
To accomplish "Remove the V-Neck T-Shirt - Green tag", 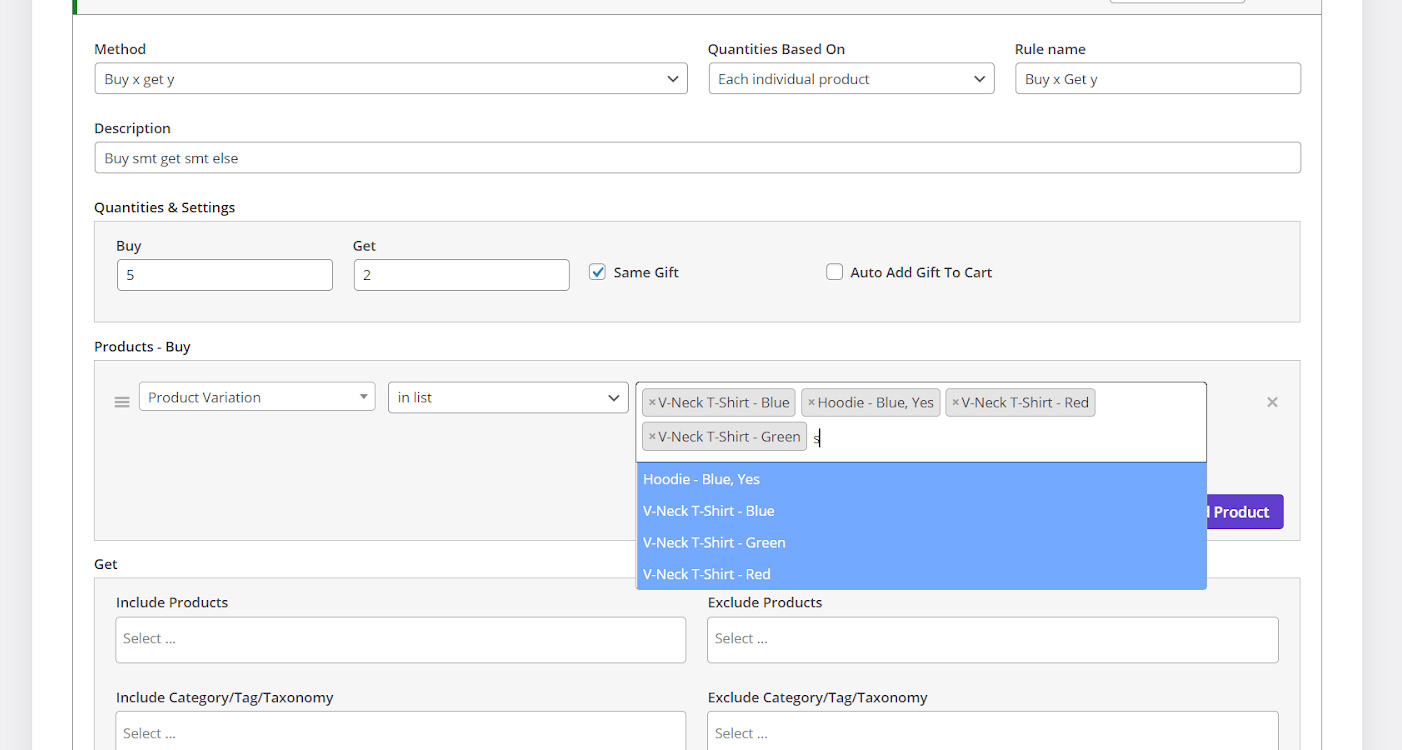I will (x=652, y=437).
